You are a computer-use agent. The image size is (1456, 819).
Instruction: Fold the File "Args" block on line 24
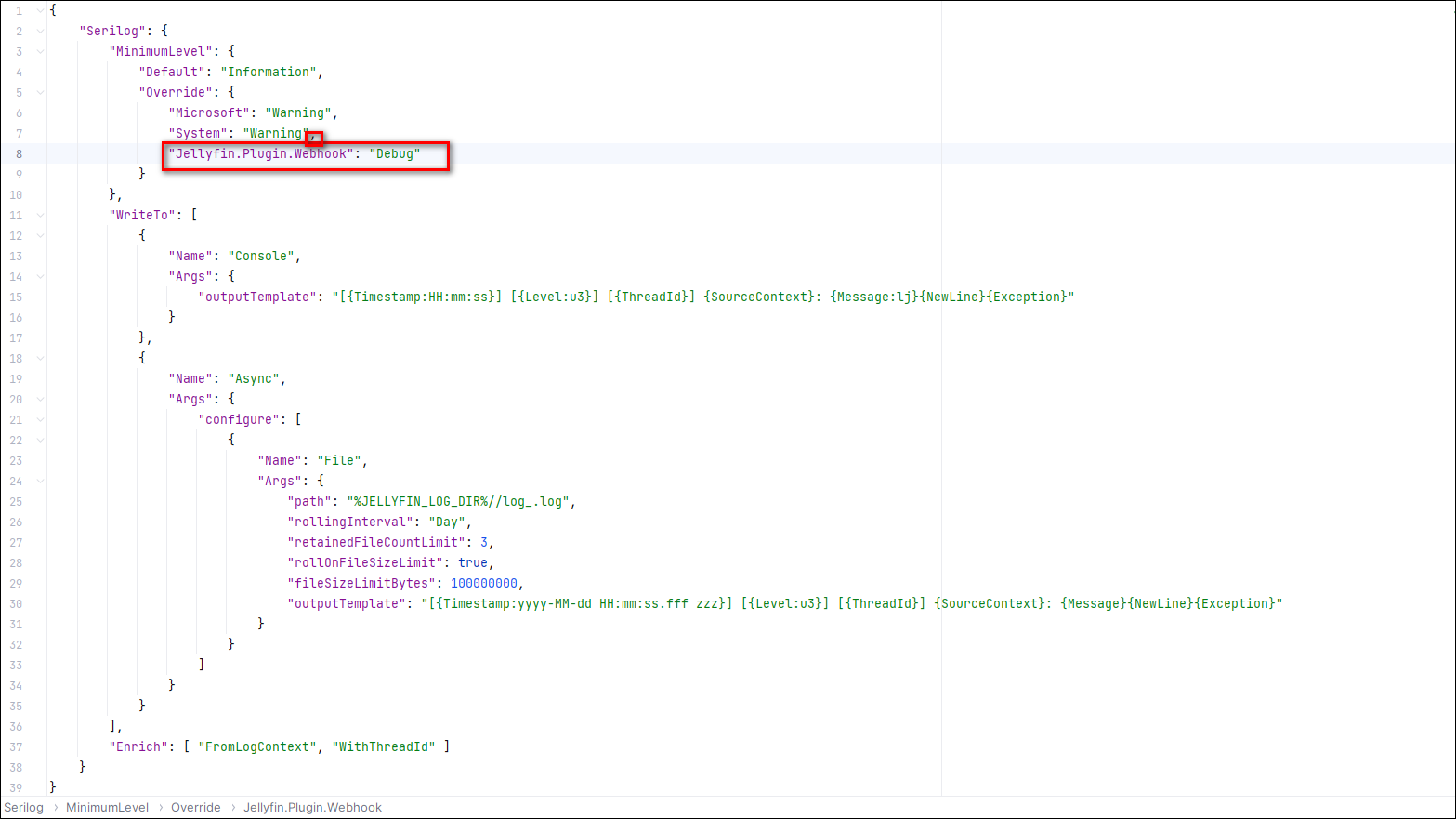click(x=40, y=481)
